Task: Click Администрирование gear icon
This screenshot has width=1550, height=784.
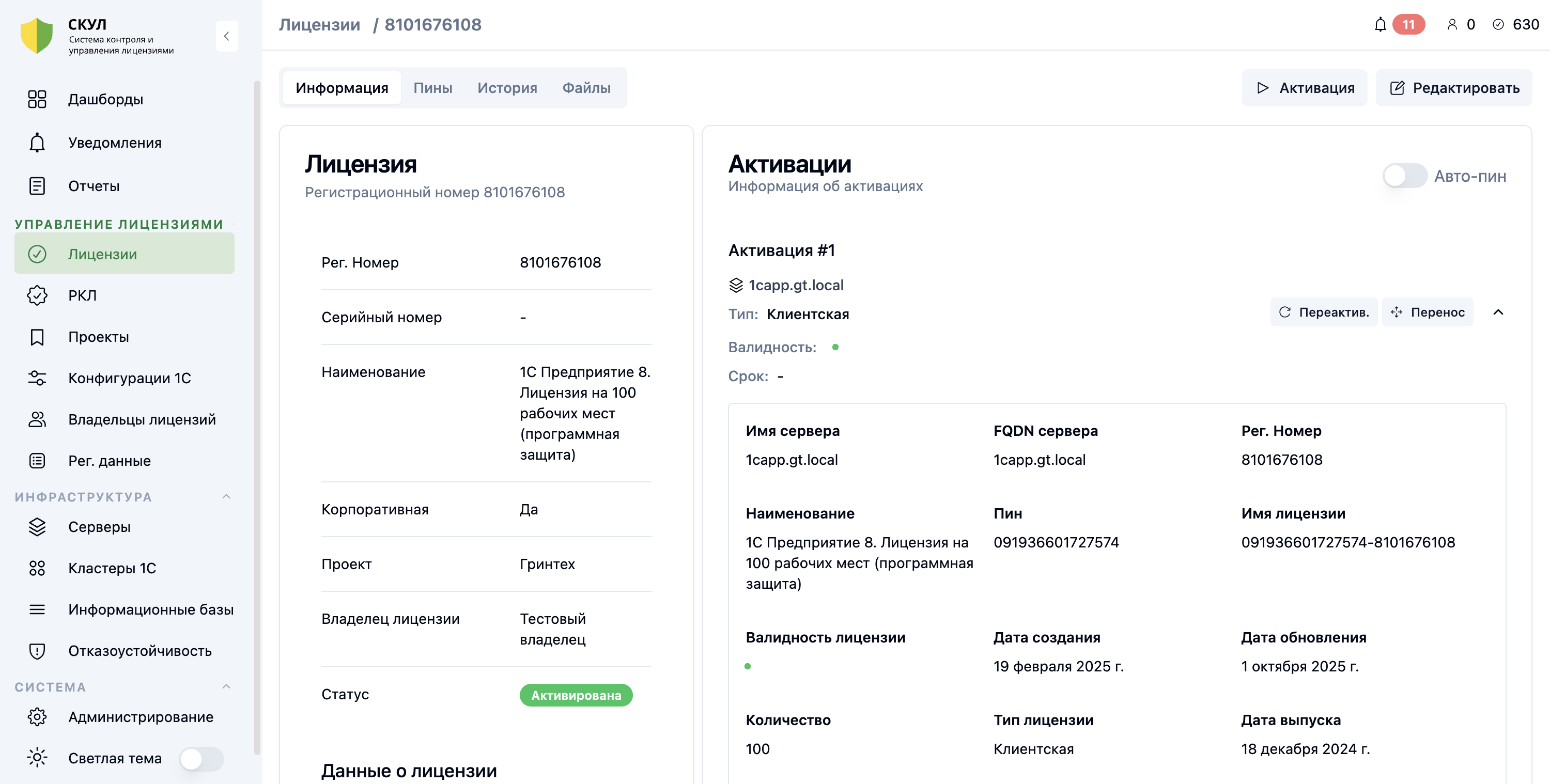Action: (37, 717)
